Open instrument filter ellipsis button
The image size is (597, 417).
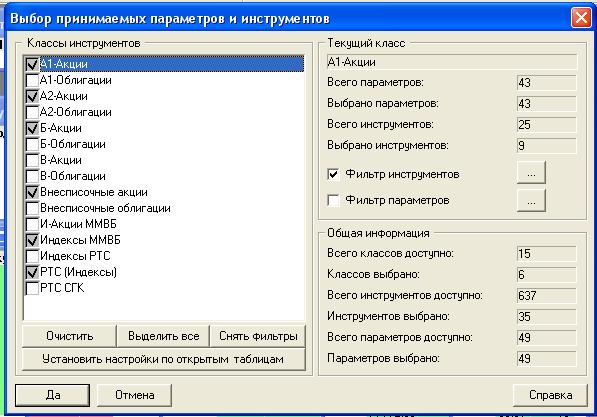(x=531, y=173)
